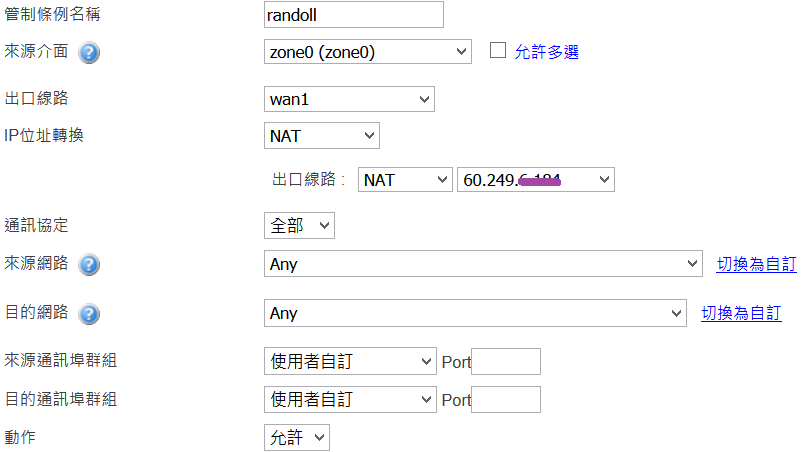Click 切換為自訂 link for 來源網路
The width and height of the screenshot is (810, 452).
[x=756, y=264]
